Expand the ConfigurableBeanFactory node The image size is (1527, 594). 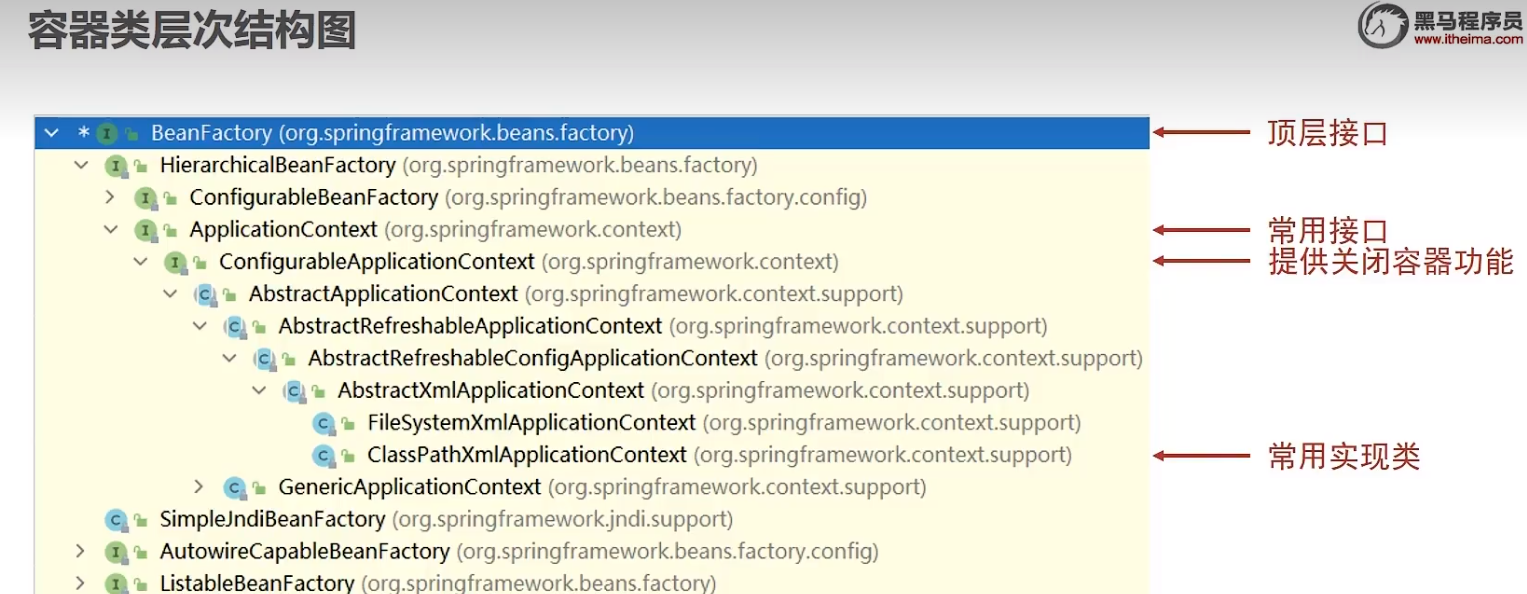click(111, 197)
